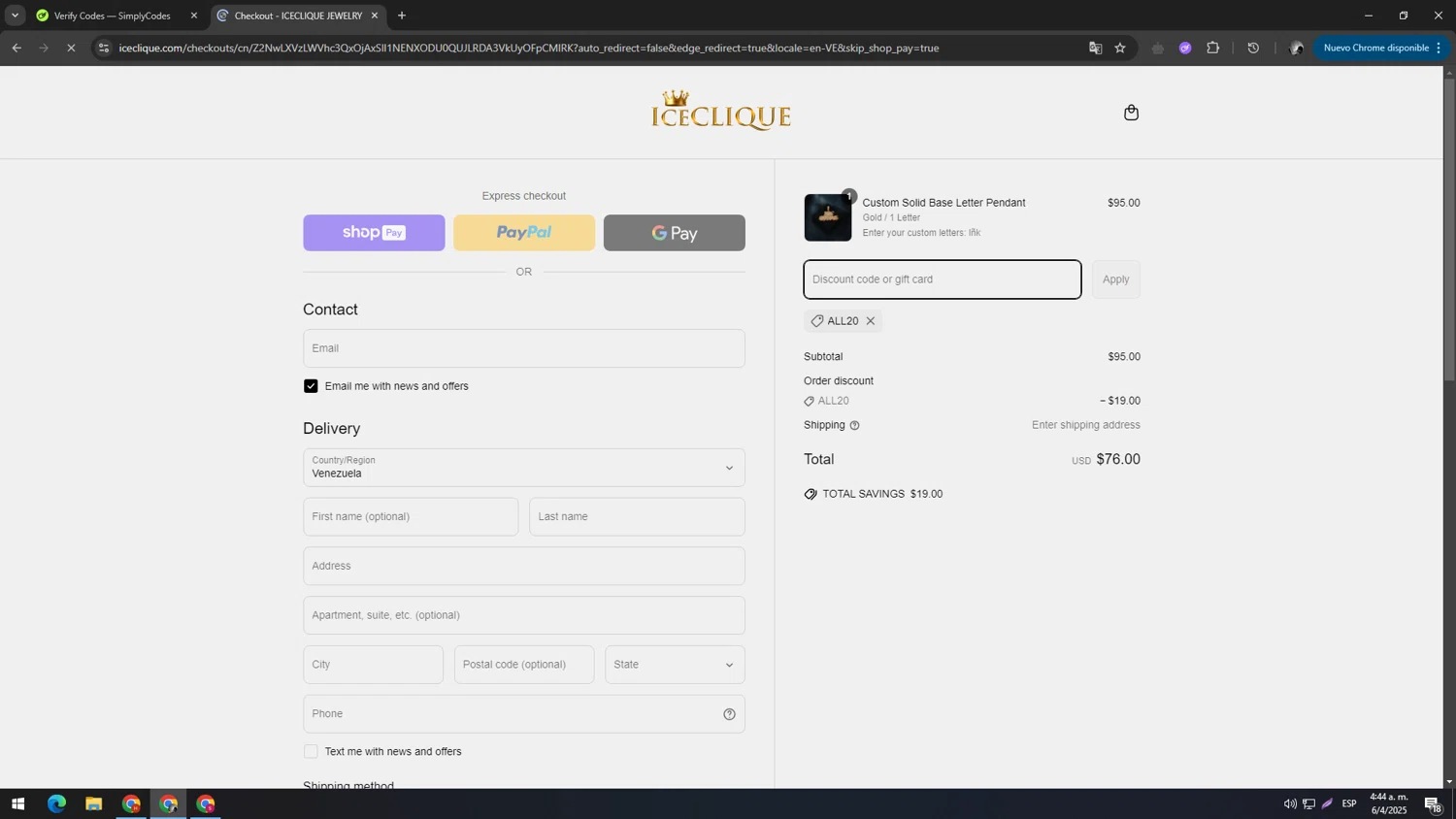This screenshot has height=819, width=1456.
Task: Click the pendant product thumbnail
Action: [827, 217]
